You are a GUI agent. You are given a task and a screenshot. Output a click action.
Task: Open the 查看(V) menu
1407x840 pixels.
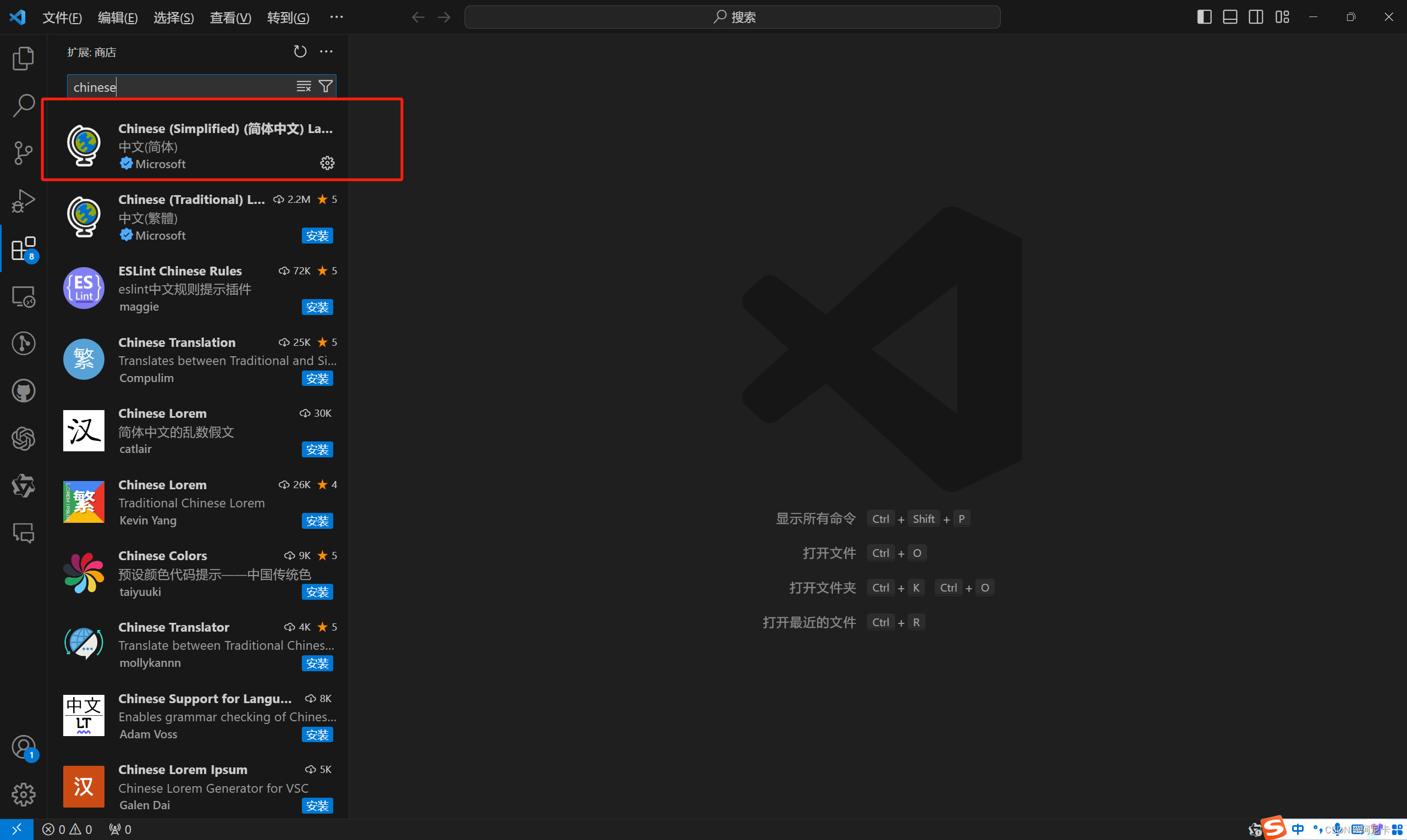click(x=230, y=18)
